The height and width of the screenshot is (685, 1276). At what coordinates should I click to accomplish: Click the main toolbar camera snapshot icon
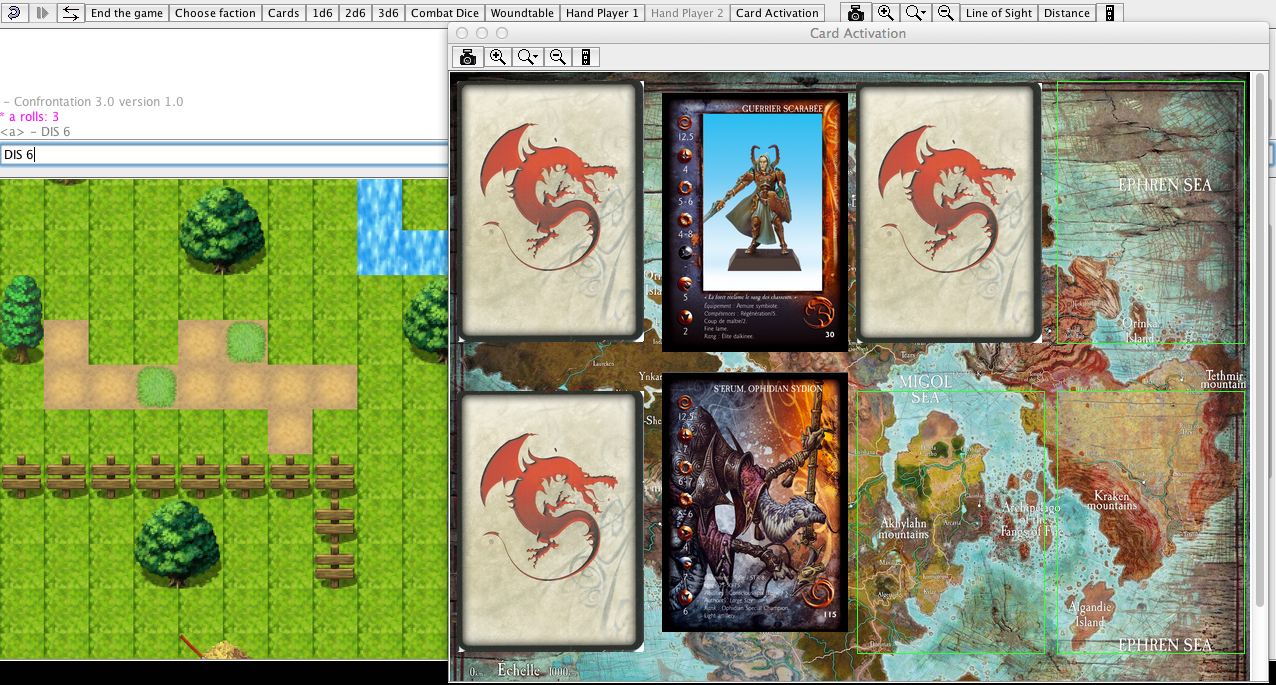pos(856,13)
